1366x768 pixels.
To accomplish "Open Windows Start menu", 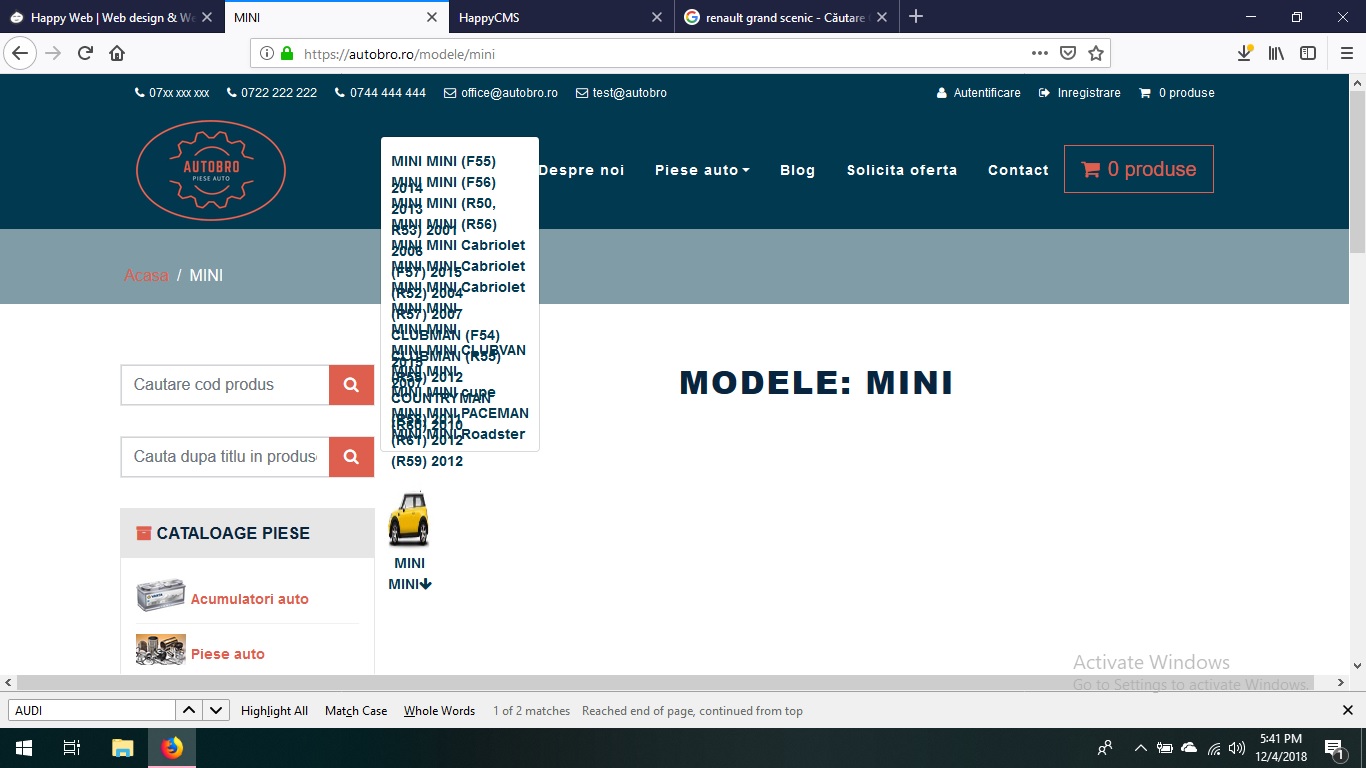I will pyautogui.click(x=24, y=748).
